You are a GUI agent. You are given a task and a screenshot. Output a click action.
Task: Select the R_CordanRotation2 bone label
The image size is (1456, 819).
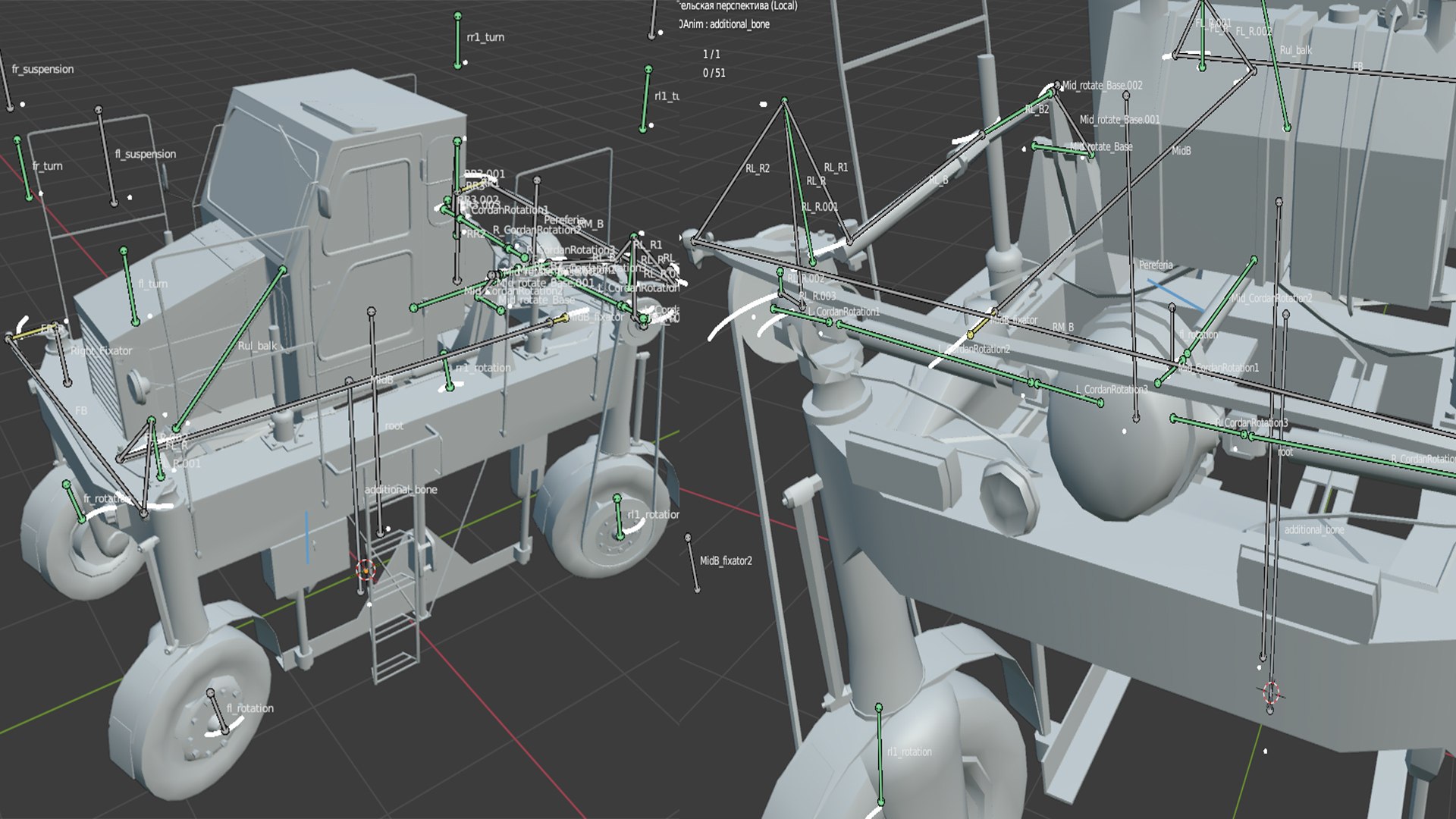(537, 230)
